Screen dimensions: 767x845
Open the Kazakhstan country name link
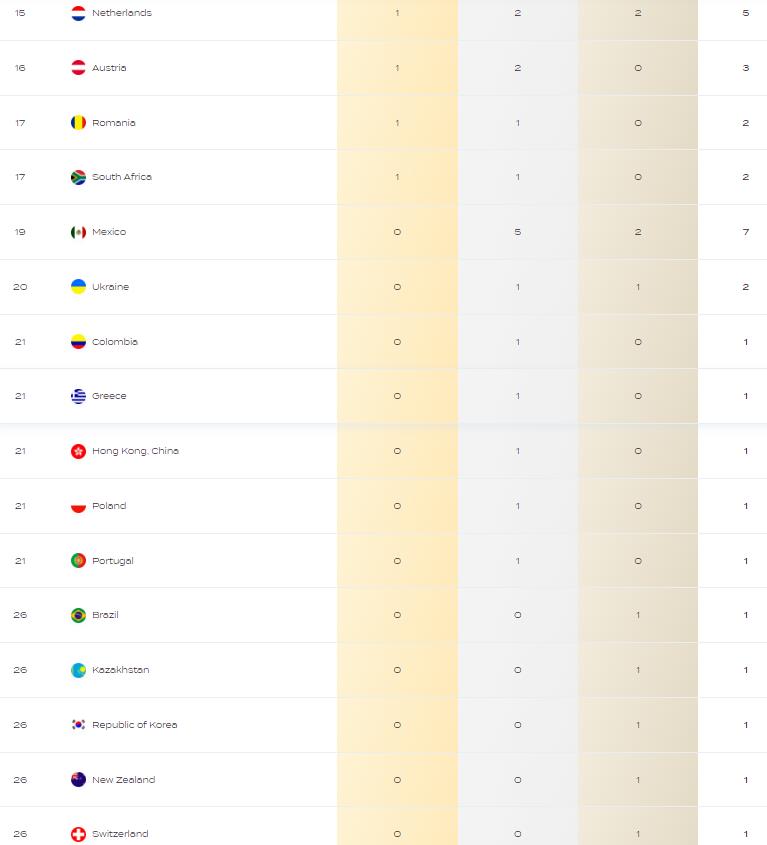(x=121, y=670)
